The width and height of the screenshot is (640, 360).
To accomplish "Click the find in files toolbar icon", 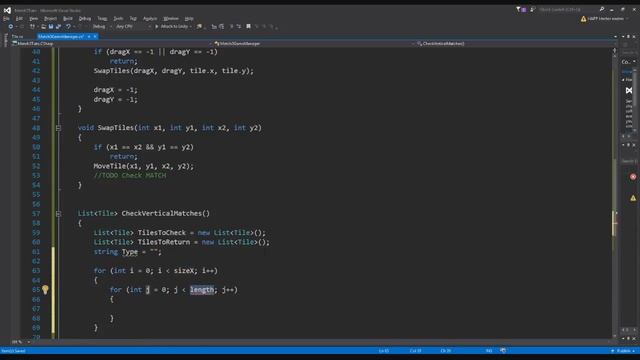I will click(199, 27).
